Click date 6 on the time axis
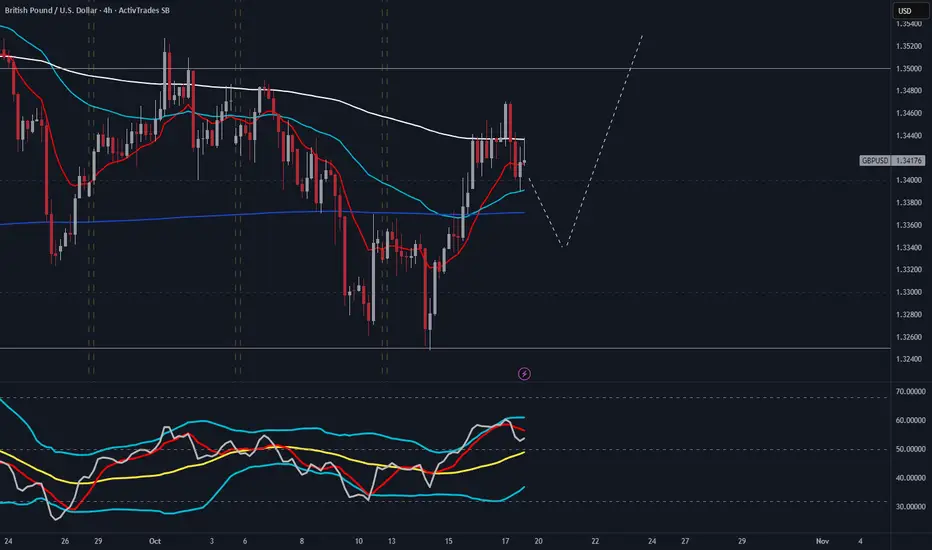The image size is (932, 550). (245, 541)
